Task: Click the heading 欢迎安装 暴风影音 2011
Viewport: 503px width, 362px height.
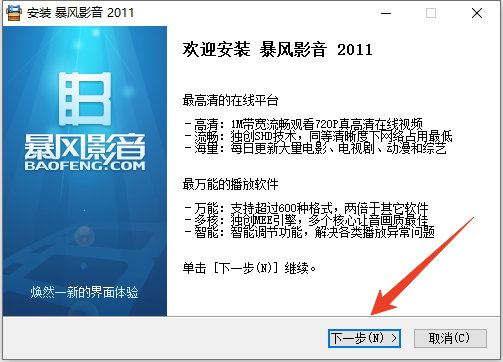Action: [277, 50]
